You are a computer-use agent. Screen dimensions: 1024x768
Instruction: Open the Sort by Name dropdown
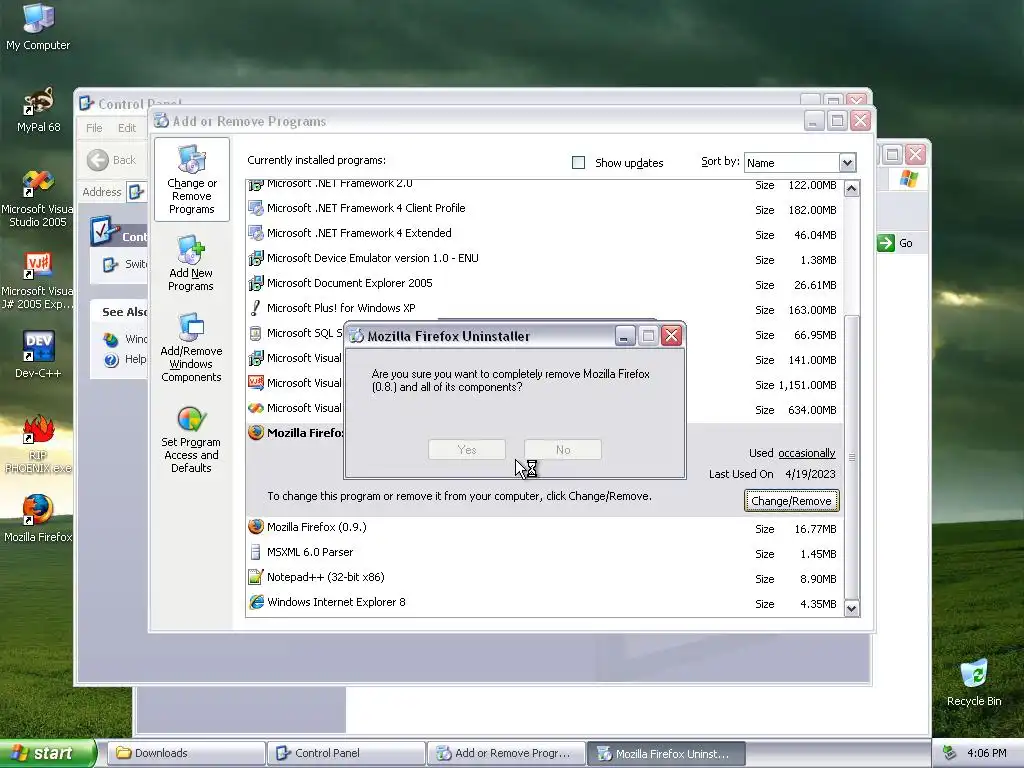pyautogui.click(x=847, y=163)
